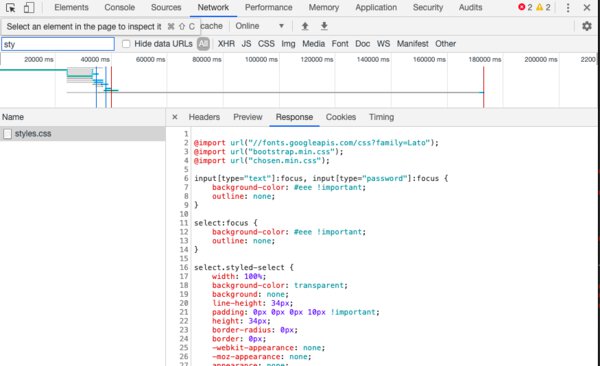Filter requests by Img
Viewport: 600px width, 366px height.
pos(288,44)
